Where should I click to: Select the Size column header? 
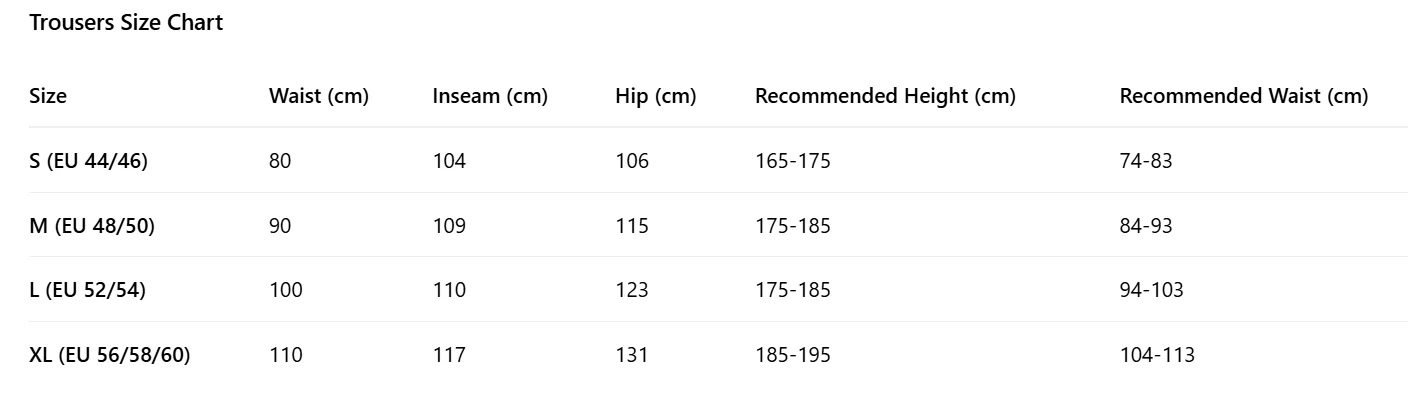(x=48, y=96)
